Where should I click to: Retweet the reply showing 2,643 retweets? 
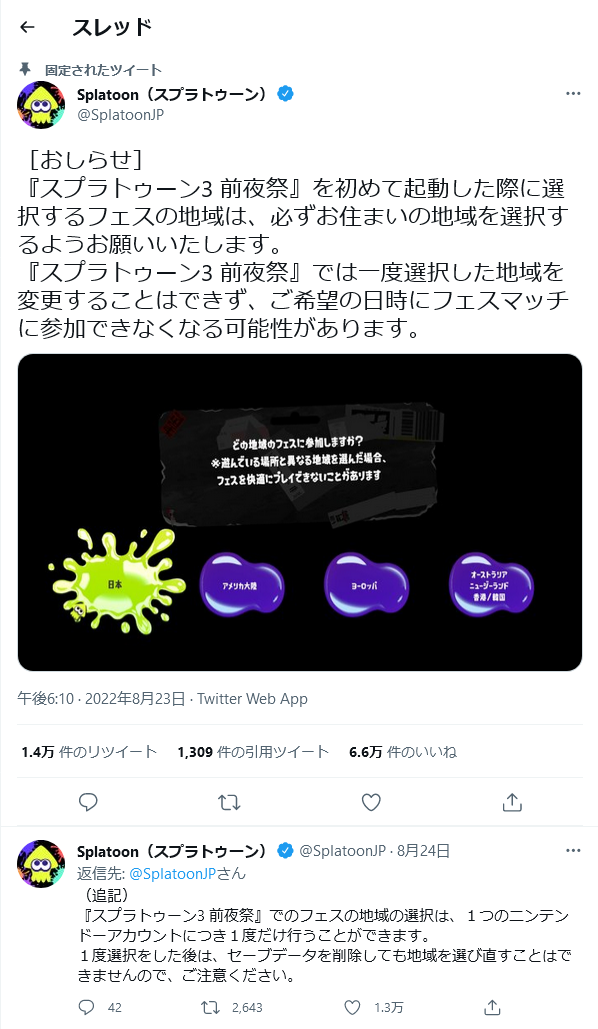pyautogui.click(x=213, y=1007)
